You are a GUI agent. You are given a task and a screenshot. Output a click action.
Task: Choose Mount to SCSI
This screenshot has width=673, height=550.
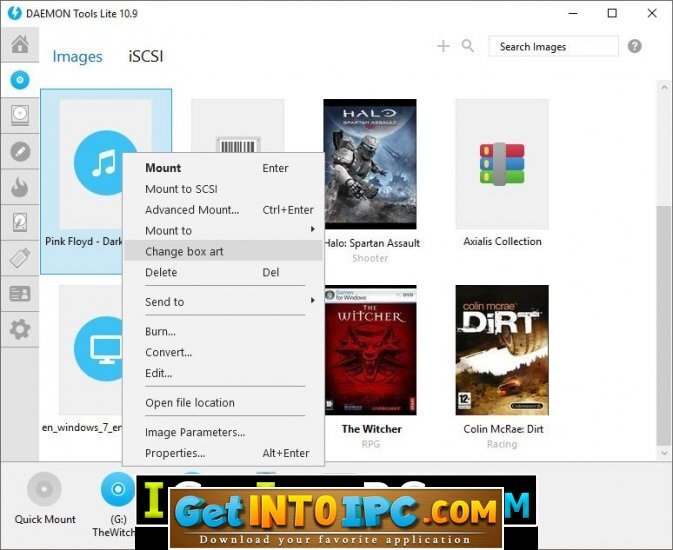(223, 189)
